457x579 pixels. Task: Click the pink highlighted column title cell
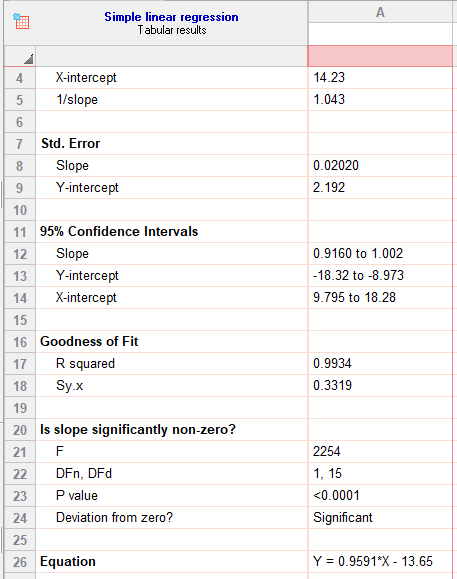(380, 56)
